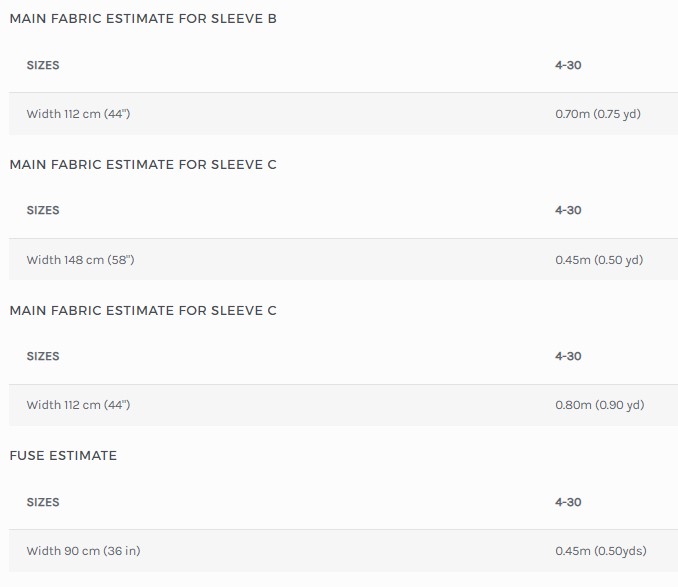Viewport: 678px width, 587px height.
Task: Select the Width 148 cm (58") row label
Action: (x=80, y=260)
